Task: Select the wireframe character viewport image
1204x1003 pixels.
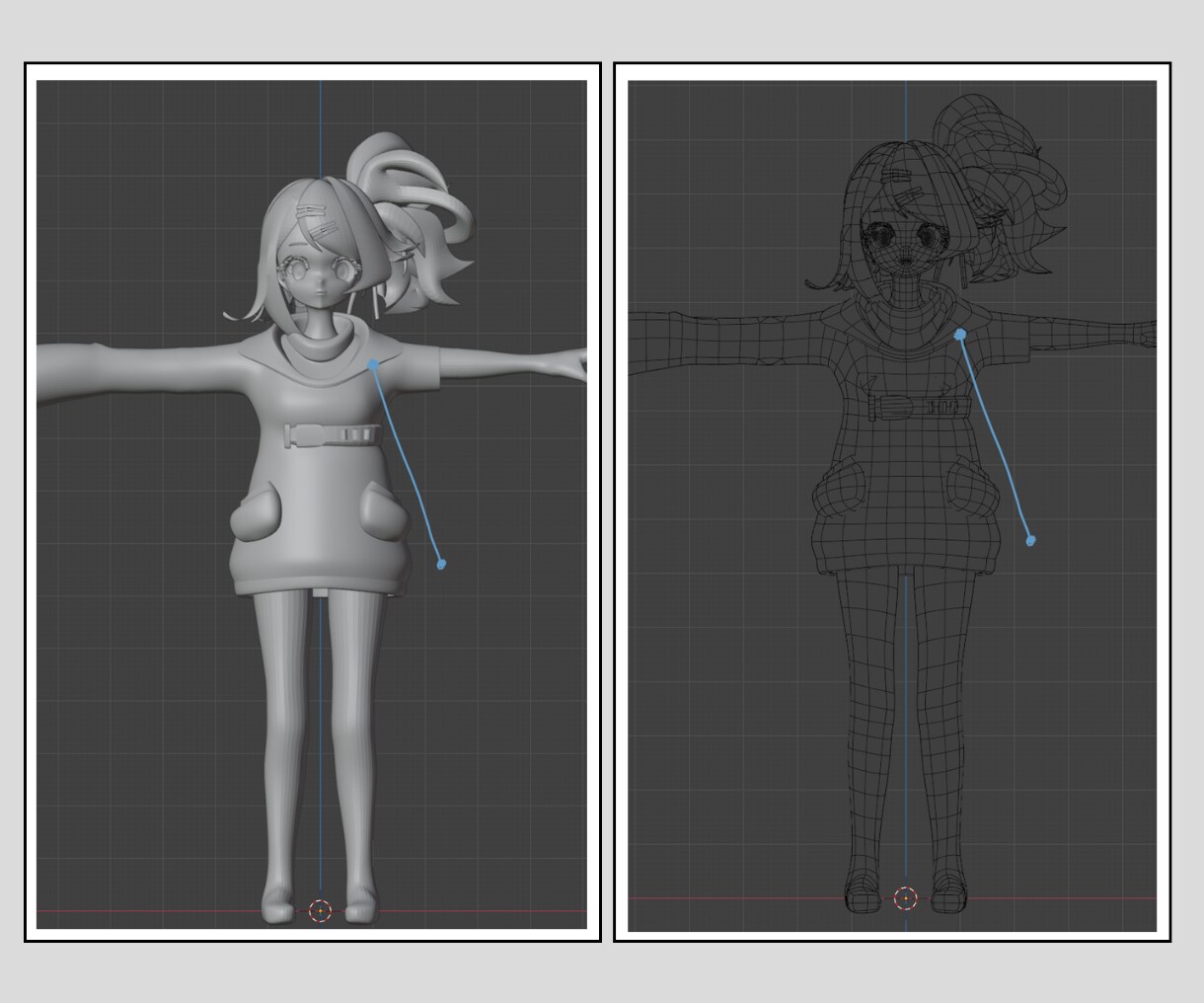Action: tap(892, 505)
